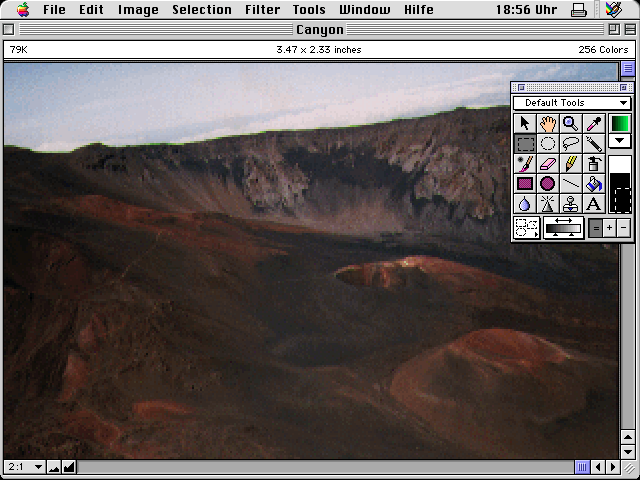Click the white foreground color swatch
This screenshot has width=640, height=480.
[x=619, y=164]
